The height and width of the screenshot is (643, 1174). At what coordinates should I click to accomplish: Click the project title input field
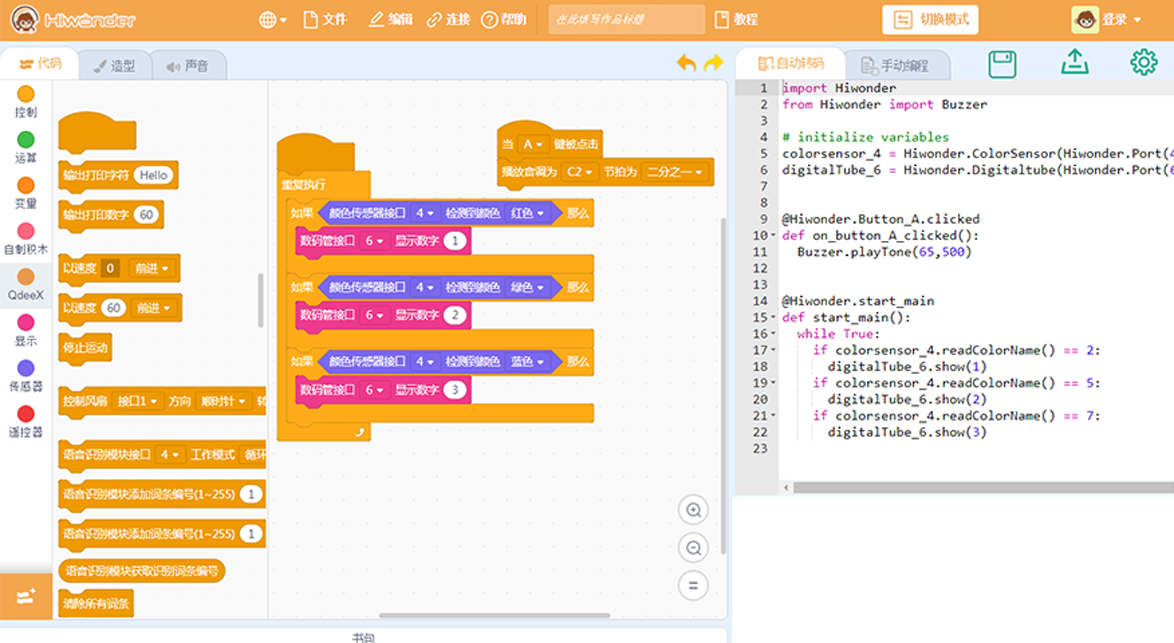pyautogui.click(x=626, y=19)
